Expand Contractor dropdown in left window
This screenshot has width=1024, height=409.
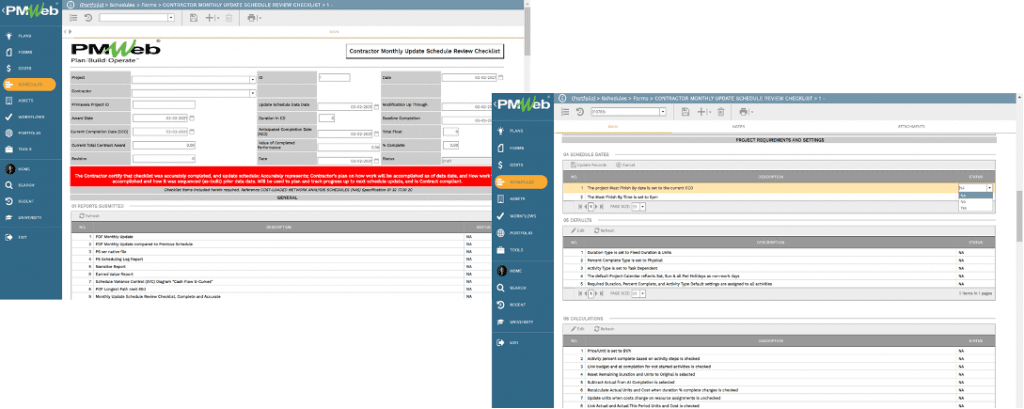pyautogui.click(x=252, y=93)
